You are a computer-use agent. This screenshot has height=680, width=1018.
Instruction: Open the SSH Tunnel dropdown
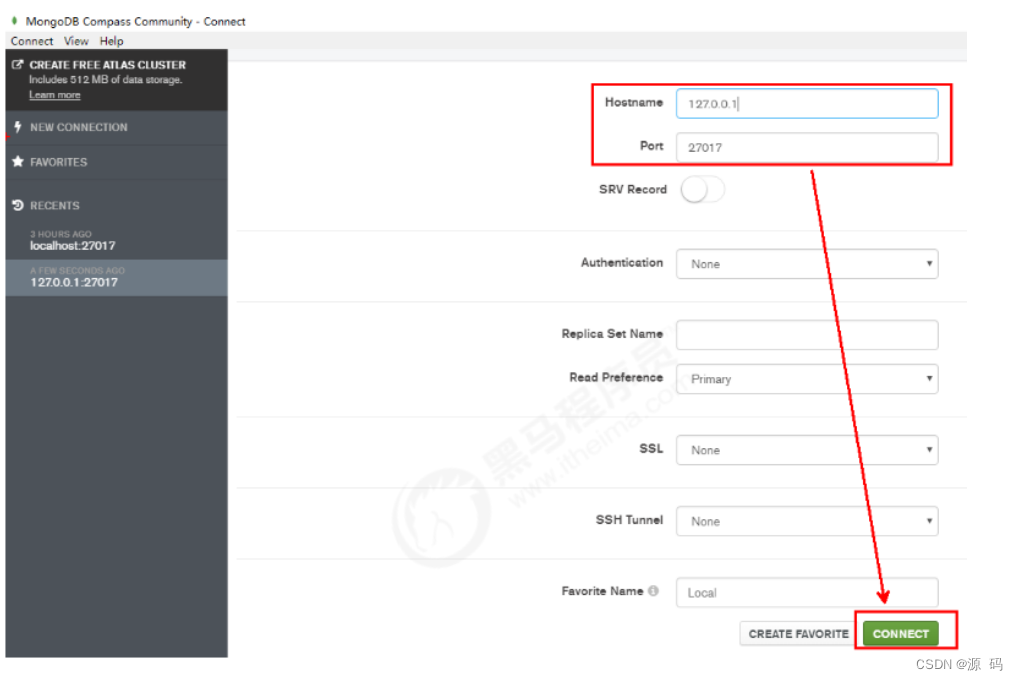coord(807,521)
